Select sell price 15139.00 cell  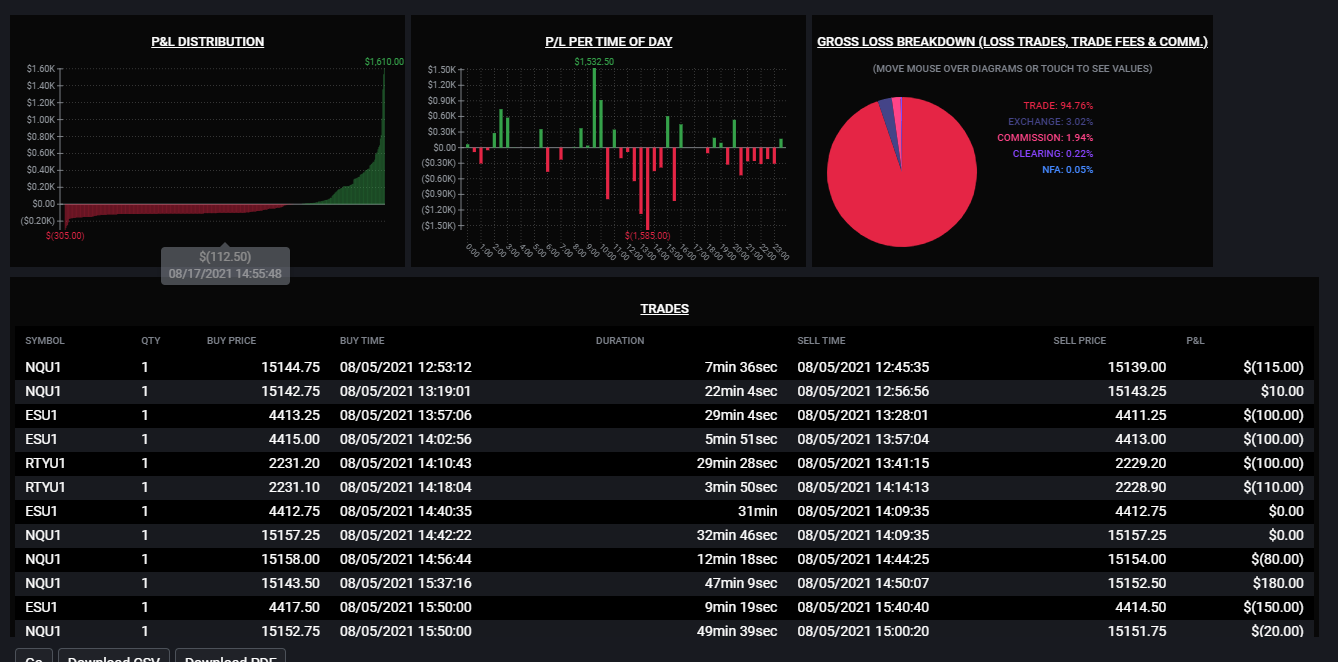[1137, 367]
